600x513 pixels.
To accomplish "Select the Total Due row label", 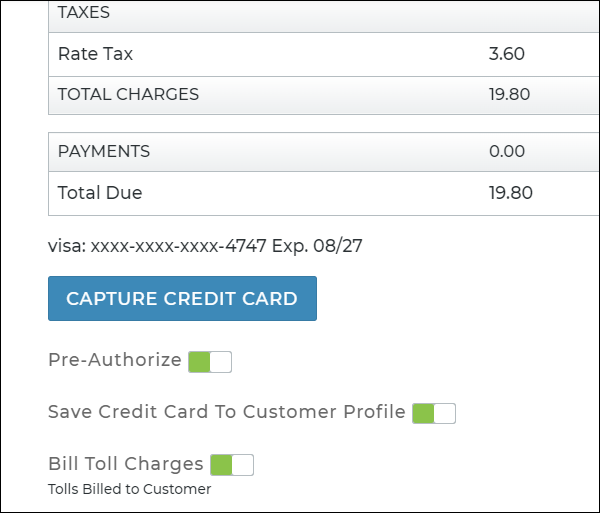I will [x=100, y=193].
